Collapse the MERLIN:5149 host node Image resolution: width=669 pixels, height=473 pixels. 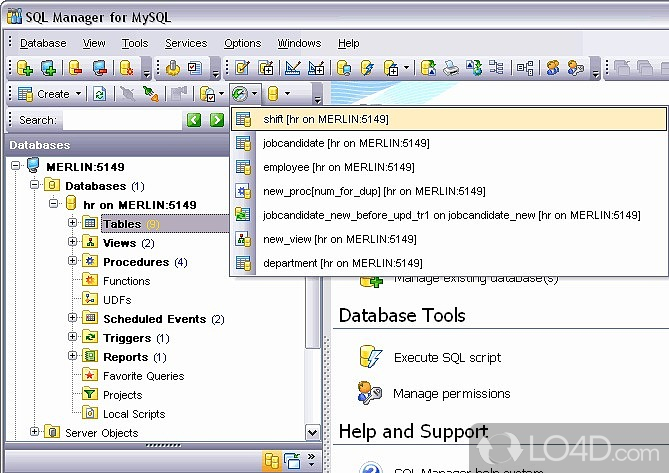tap(16, 165)
